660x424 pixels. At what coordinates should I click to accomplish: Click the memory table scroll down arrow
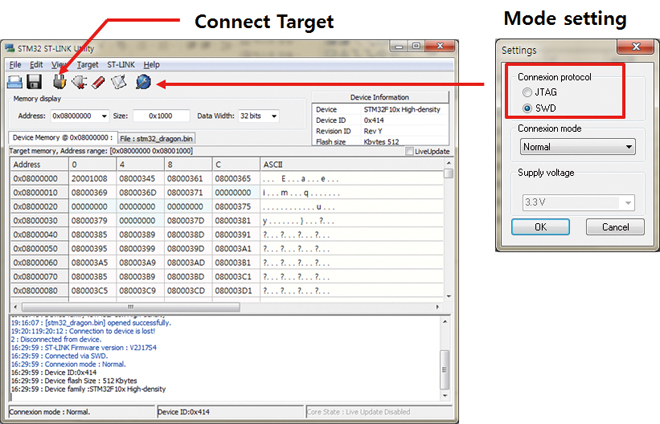click(448, 296)
